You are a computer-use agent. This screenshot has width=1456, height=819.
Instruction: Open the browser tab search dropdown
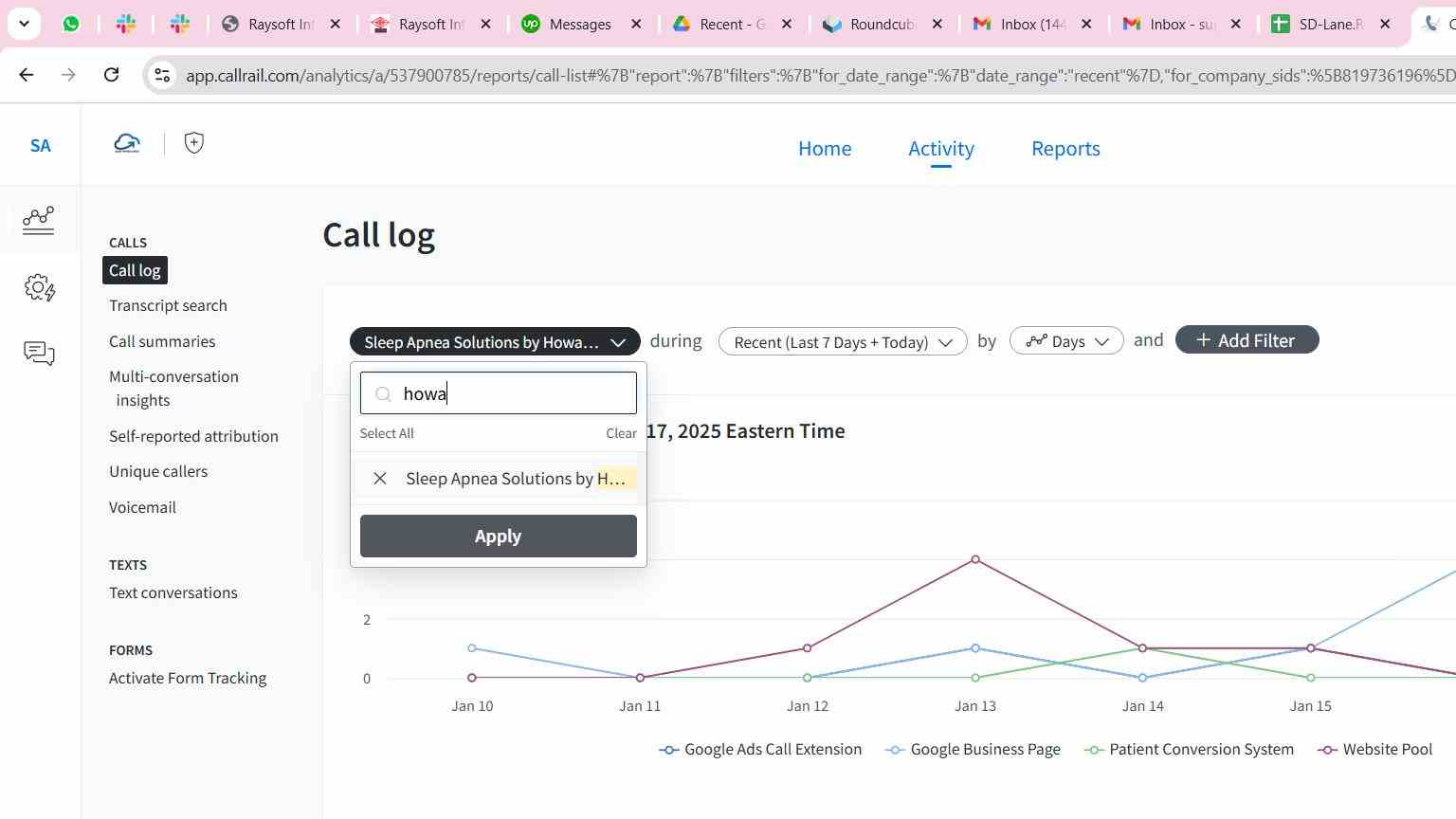click(x=24, y=24)
